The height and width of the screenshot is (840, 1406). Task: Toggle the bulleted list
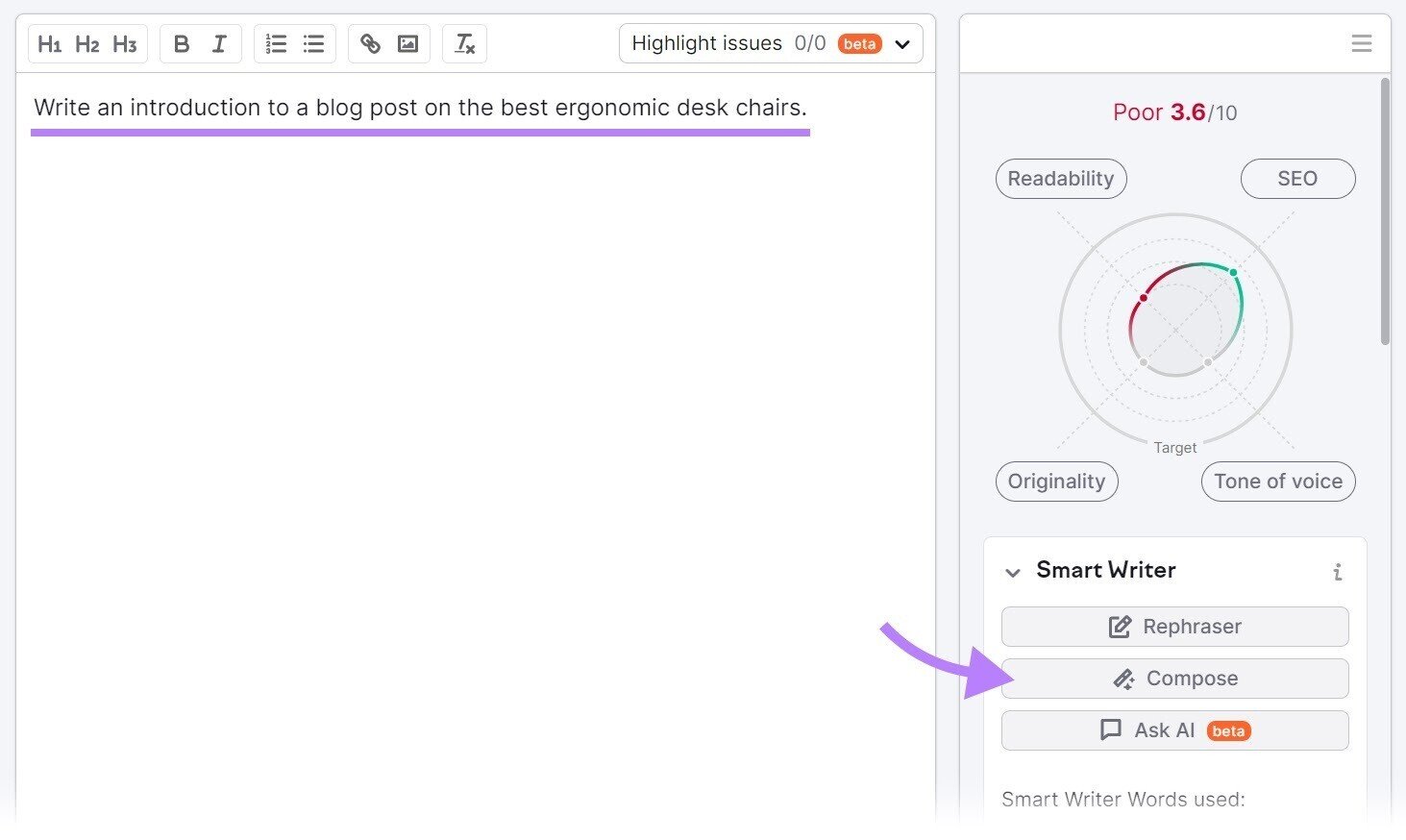(x=312, y=43)
